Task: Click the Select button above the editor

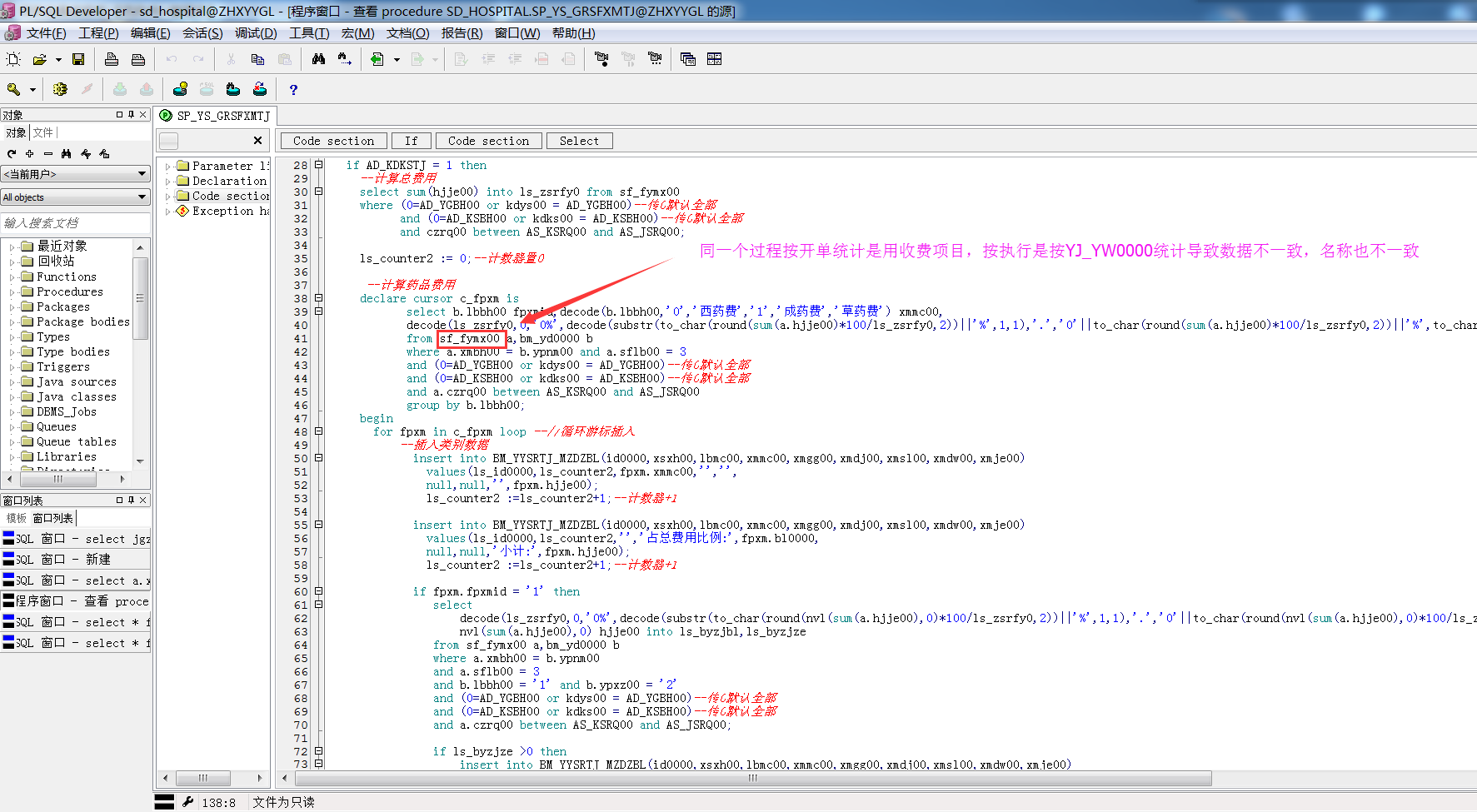Action: click(579, 141)
